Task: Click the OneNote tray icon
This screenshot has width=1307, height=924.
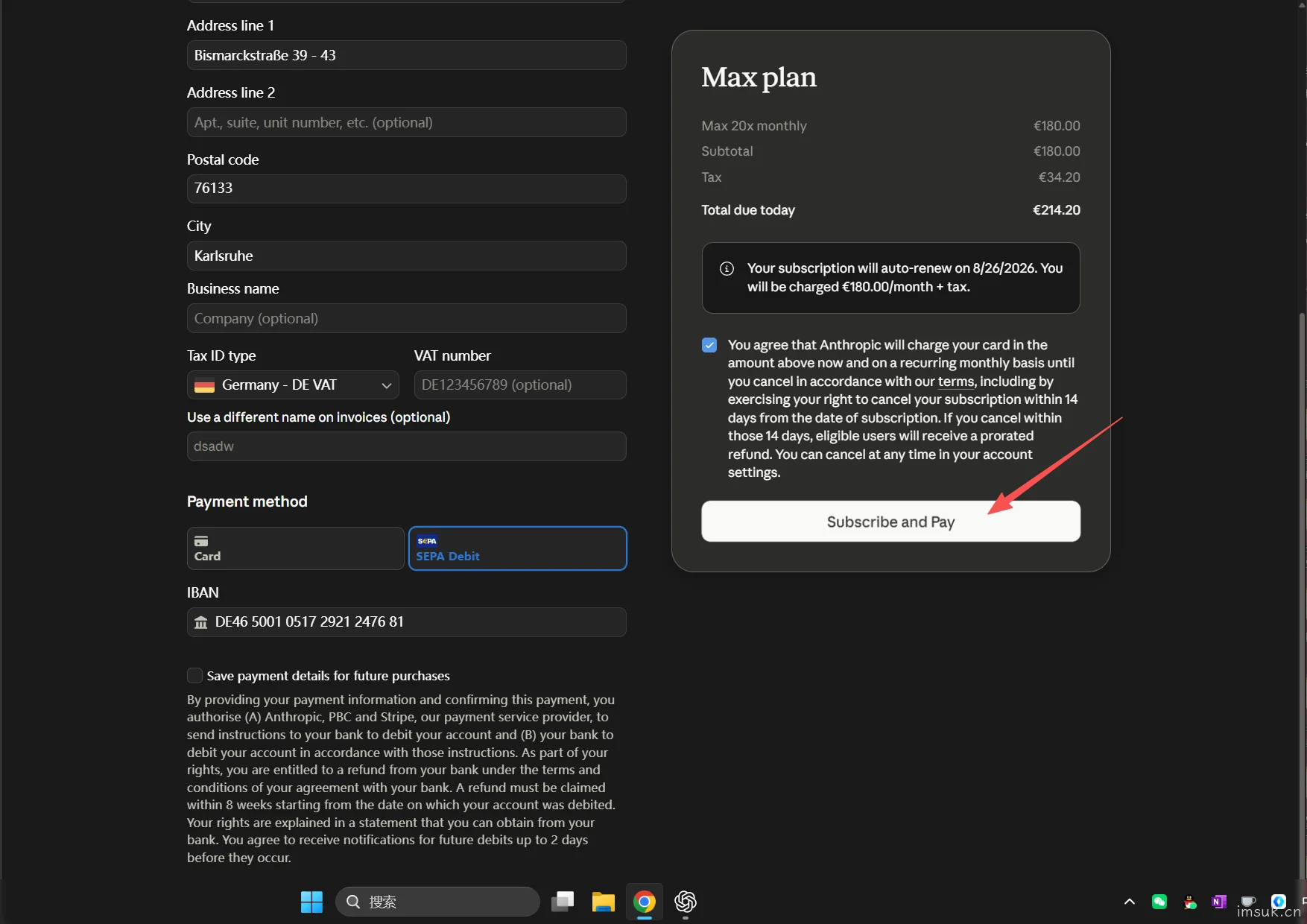Action: pyautogui.click(x=1219, y=902)
